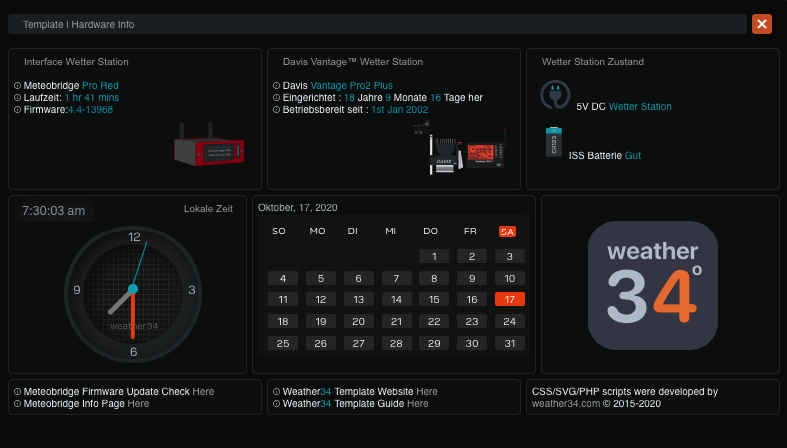Select day 11 in the calendar
The height and width of the screenshot is (448, 787).
pyautogui.click(x=283, y=300)
